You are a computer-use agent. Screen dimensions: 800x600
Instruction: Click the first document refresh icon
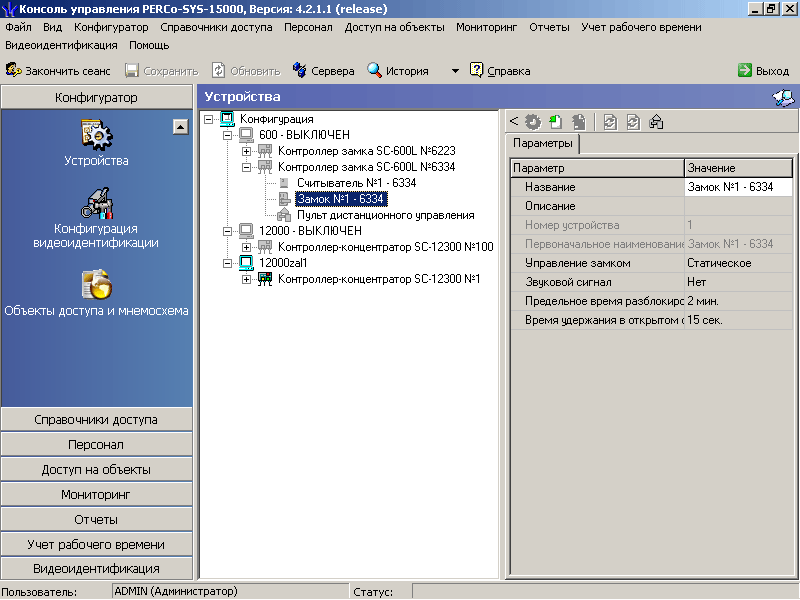610,122
